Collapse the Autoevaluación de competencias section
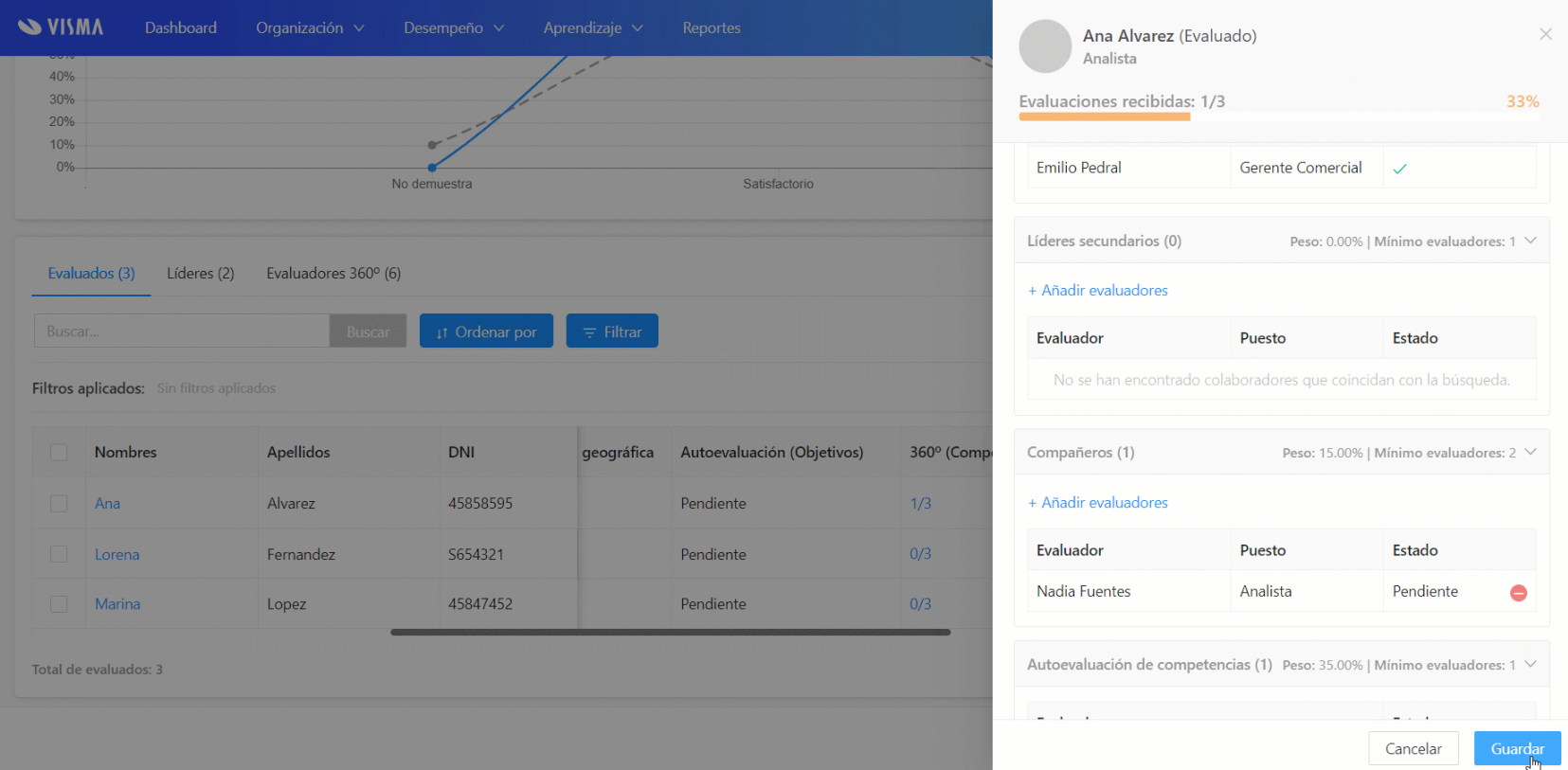1568x770 pixels. click(1530, 665)
